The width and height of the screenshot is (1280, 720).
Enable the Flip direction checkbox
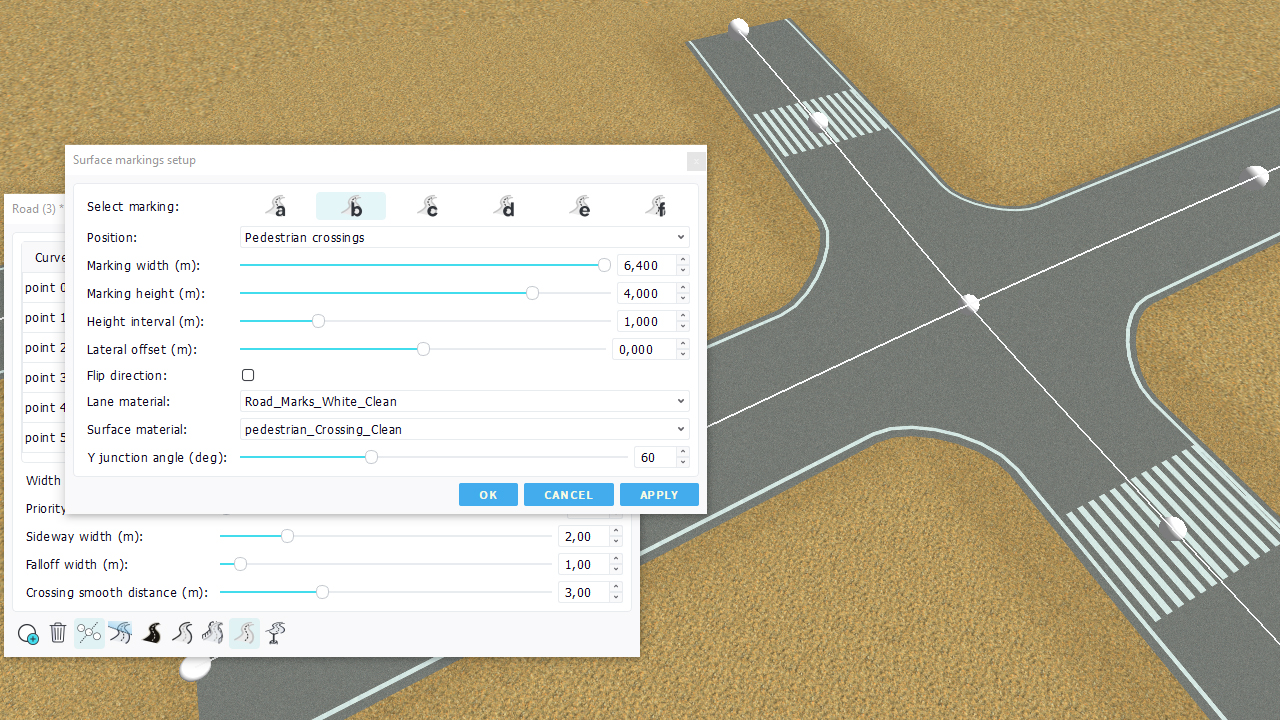248,375
